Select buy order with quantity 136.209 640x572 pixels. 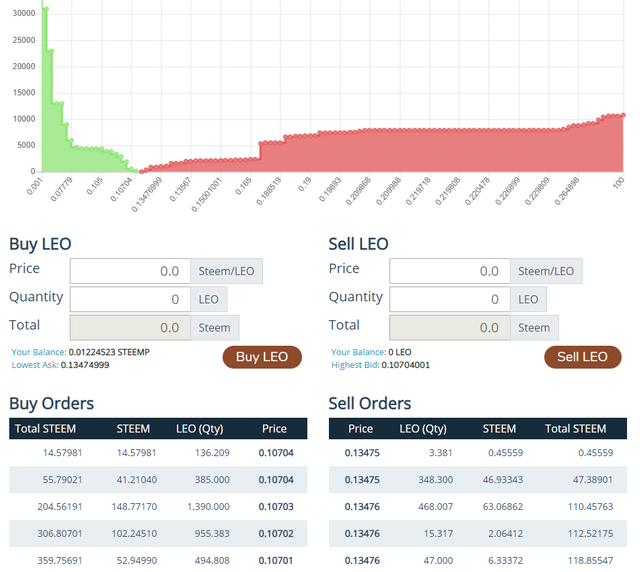pyautogui.click(x=158, y=453)
